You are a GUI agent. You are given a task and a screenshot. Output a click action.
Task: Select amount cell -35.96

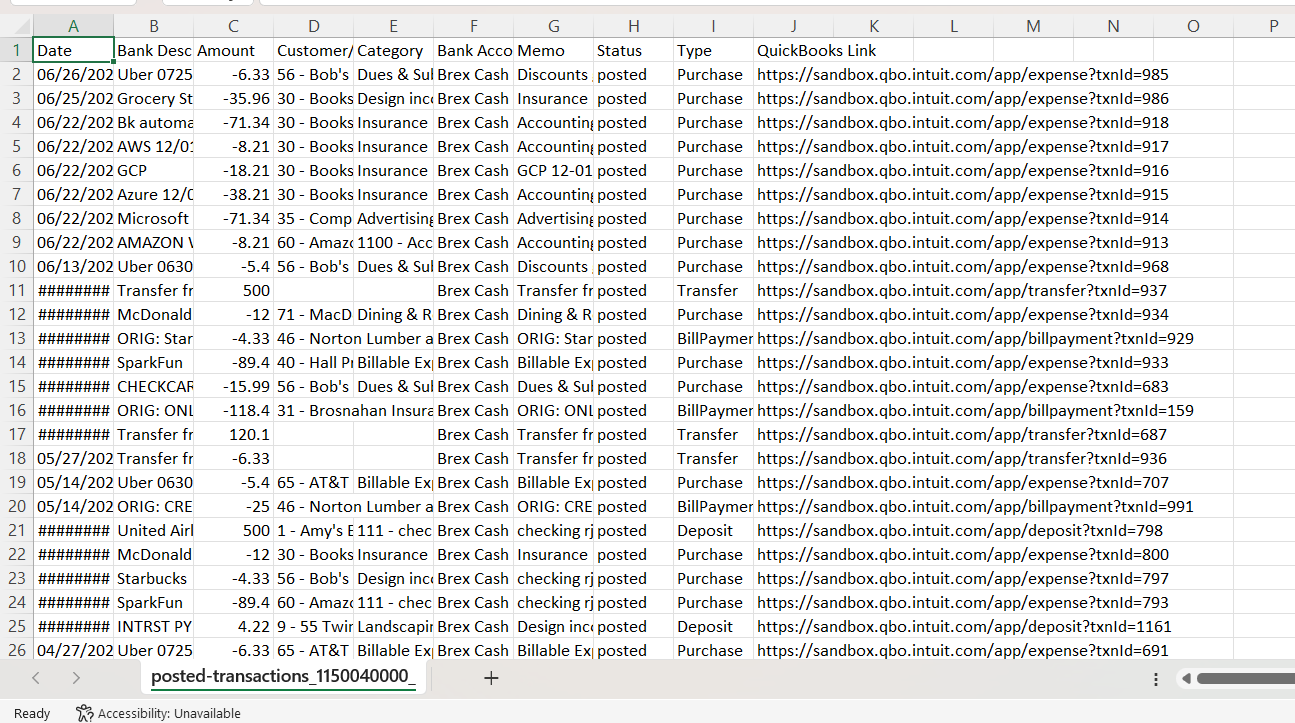233,98
